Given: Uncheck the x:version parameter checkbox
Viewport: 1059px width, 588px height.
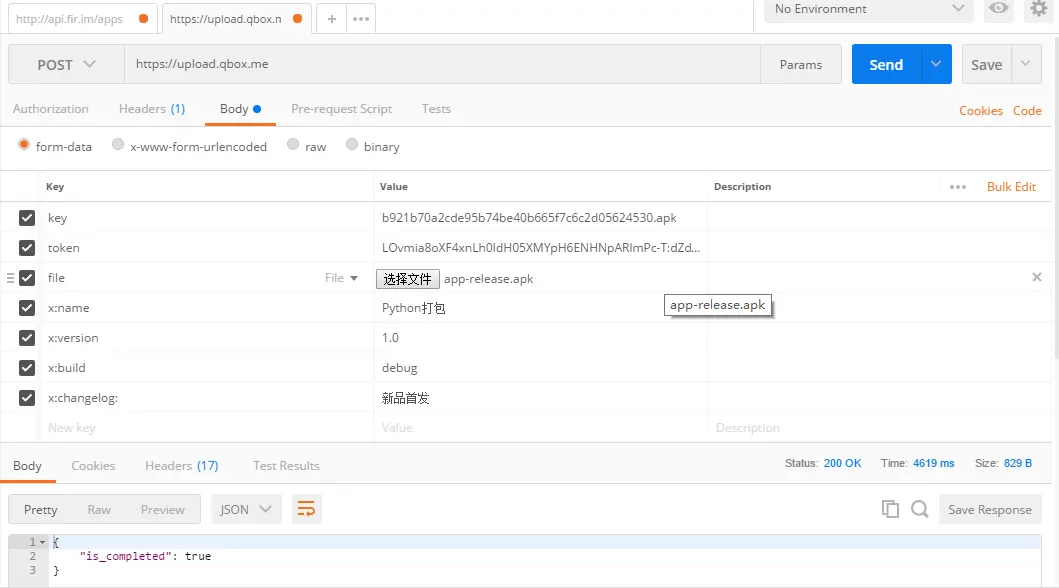Looking at the screenshot, I should (x=27, y=338).
